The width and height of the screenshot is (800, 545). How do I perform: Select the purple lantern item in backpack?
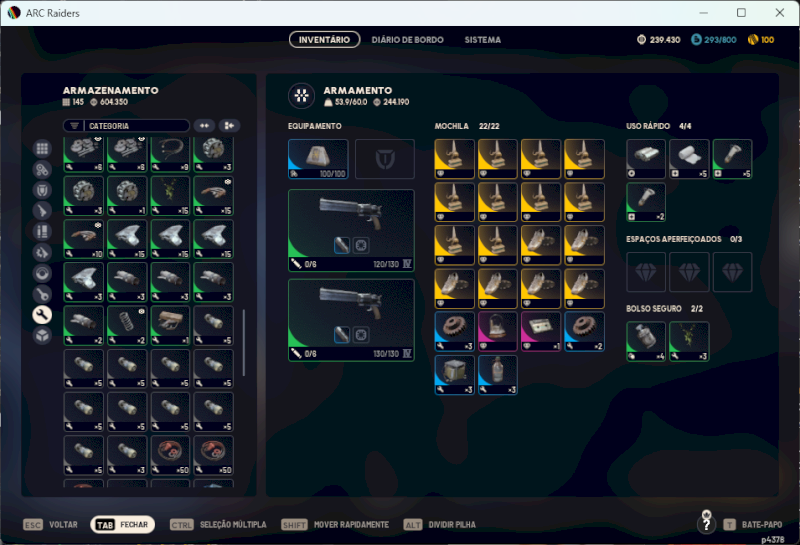(498, 332)
